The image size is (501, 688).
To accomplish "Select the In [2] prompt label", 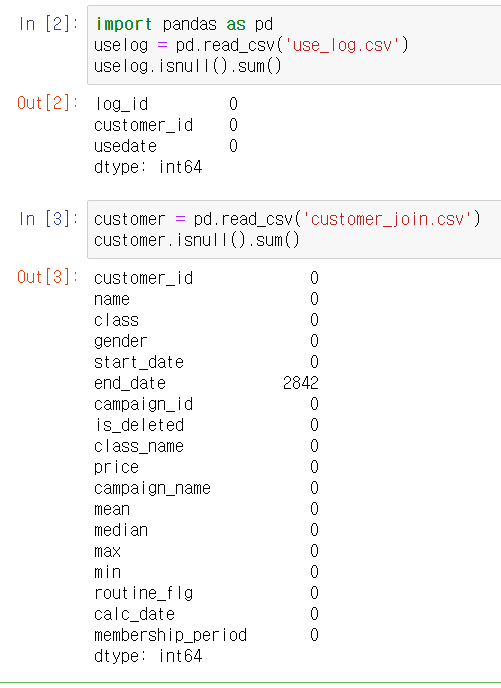I will (x=48, y=24).
